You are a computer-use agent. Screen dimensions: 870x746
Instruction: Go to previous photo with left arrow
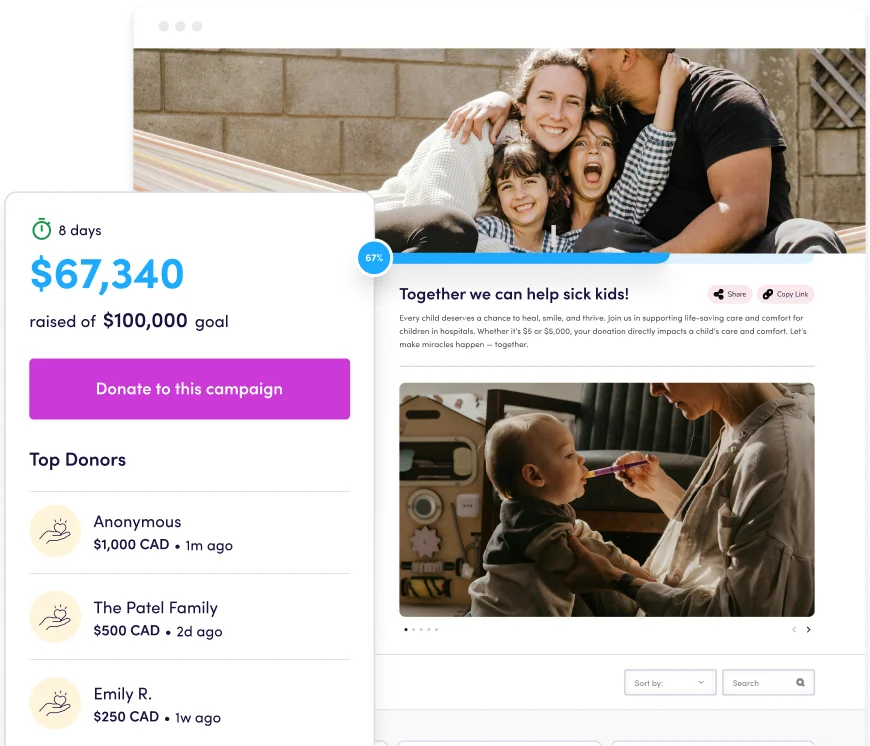click(794, 630)
